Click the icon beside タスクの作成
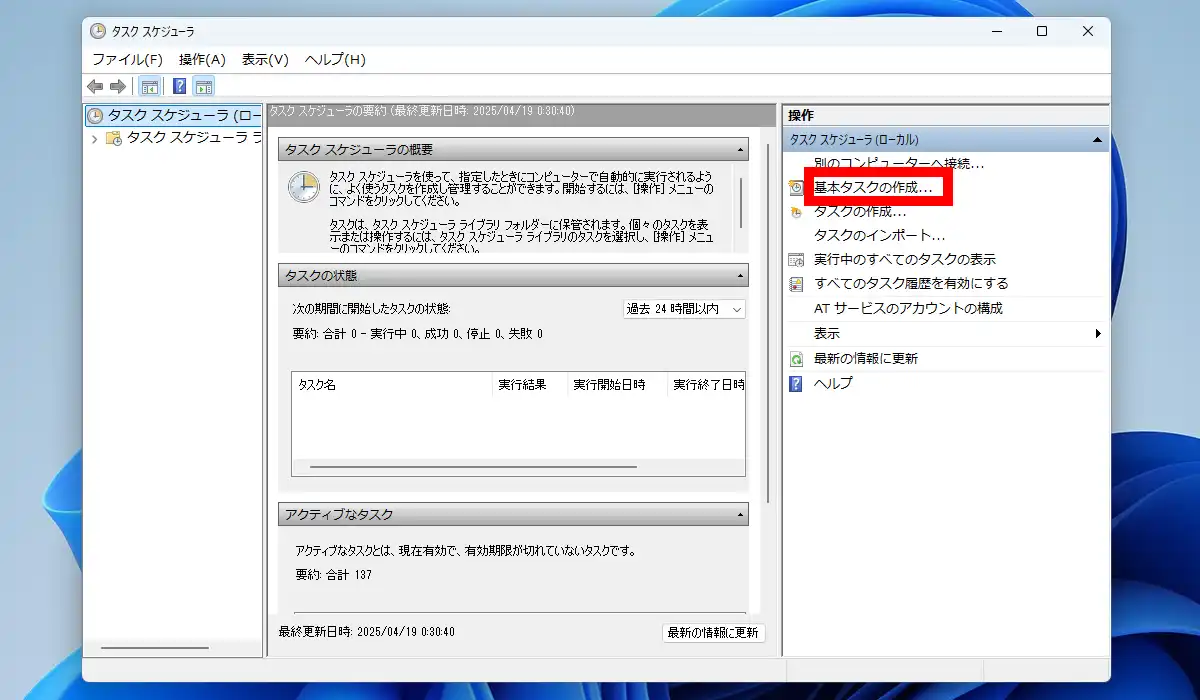The height and width of the screenshot is (700, 1200). click(x=796, y=211)
